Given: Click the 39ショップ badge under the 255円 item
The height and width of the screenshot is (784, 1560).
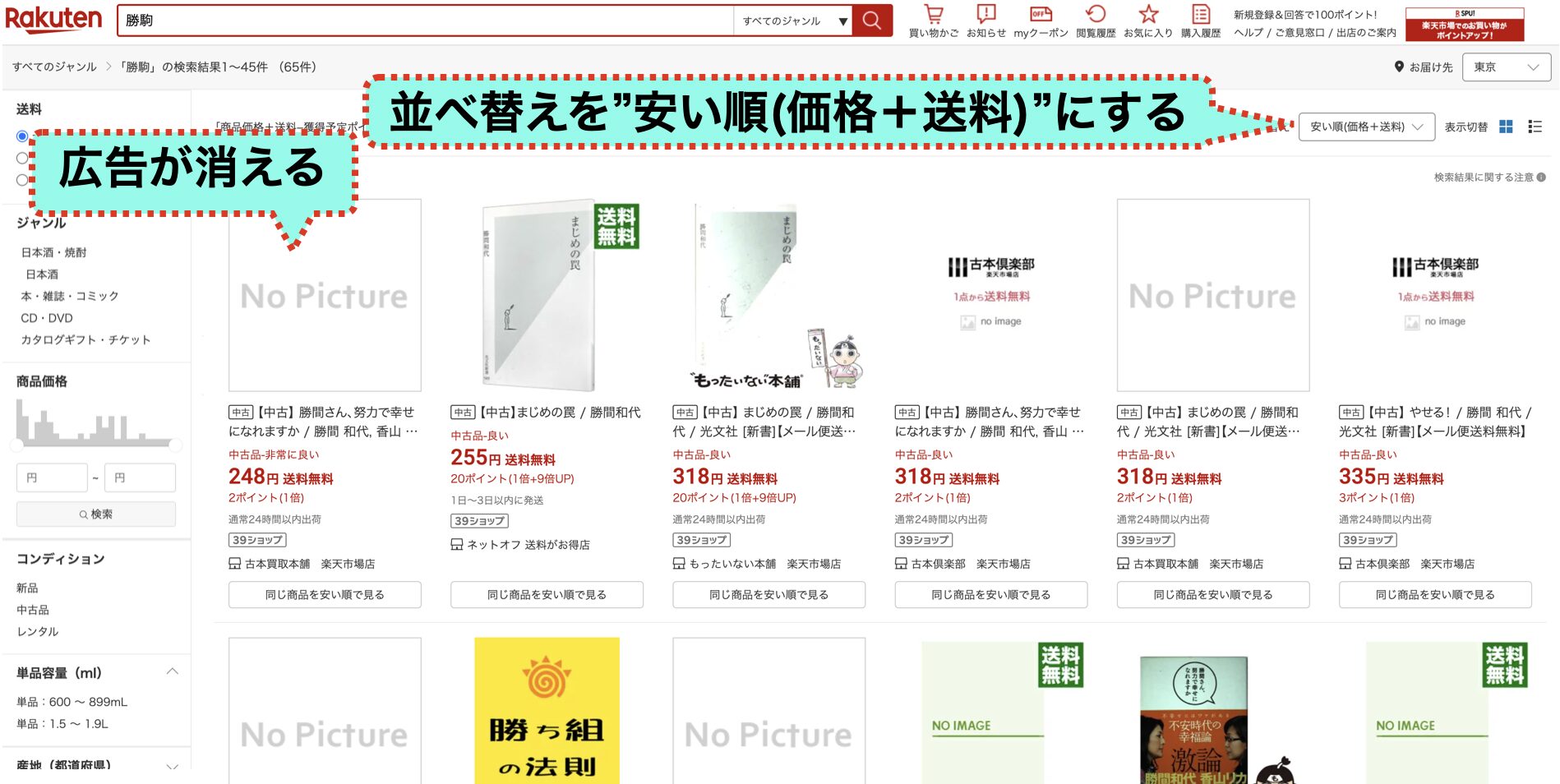Looking at the screenshot, I should tap(479, 521).
